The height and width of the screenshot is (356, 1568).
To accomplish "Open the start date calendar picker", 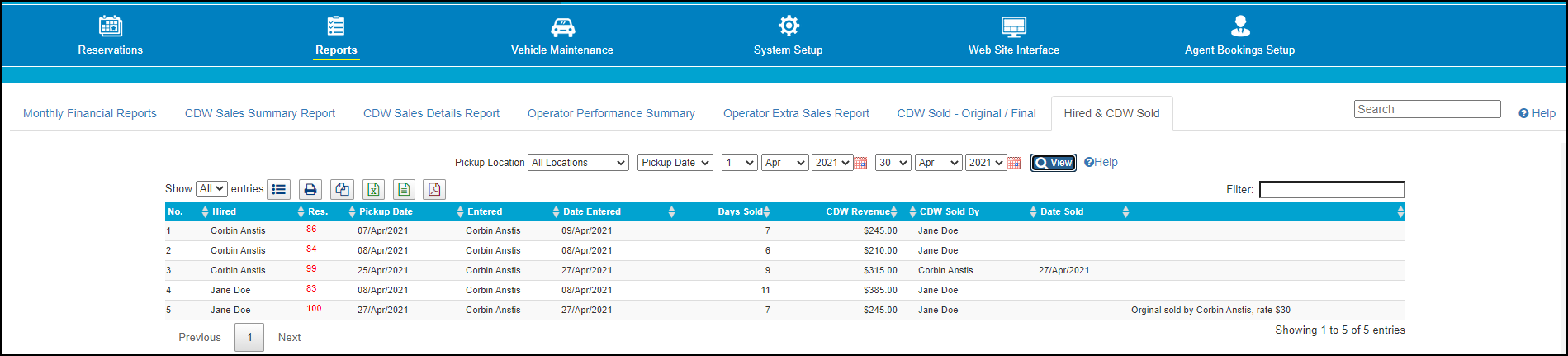I will click(x=860, y=163).
